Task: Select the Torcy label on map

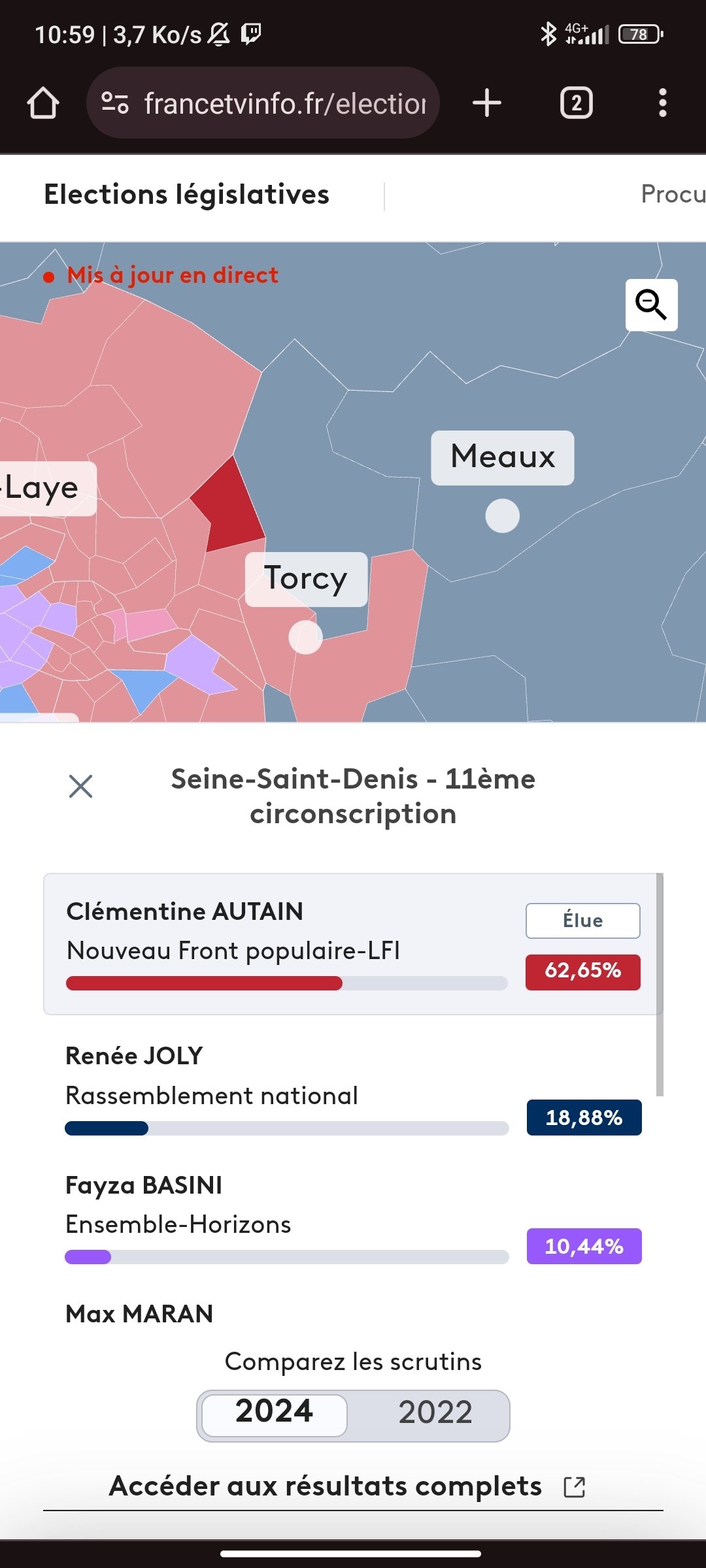Action: (x=306, y=579)
